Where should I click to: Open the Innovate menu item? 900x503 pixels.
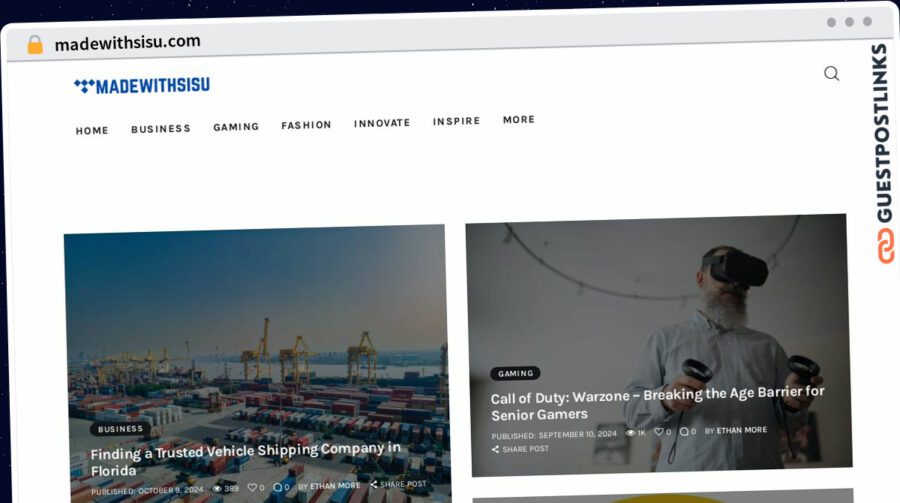coord(382,123)
